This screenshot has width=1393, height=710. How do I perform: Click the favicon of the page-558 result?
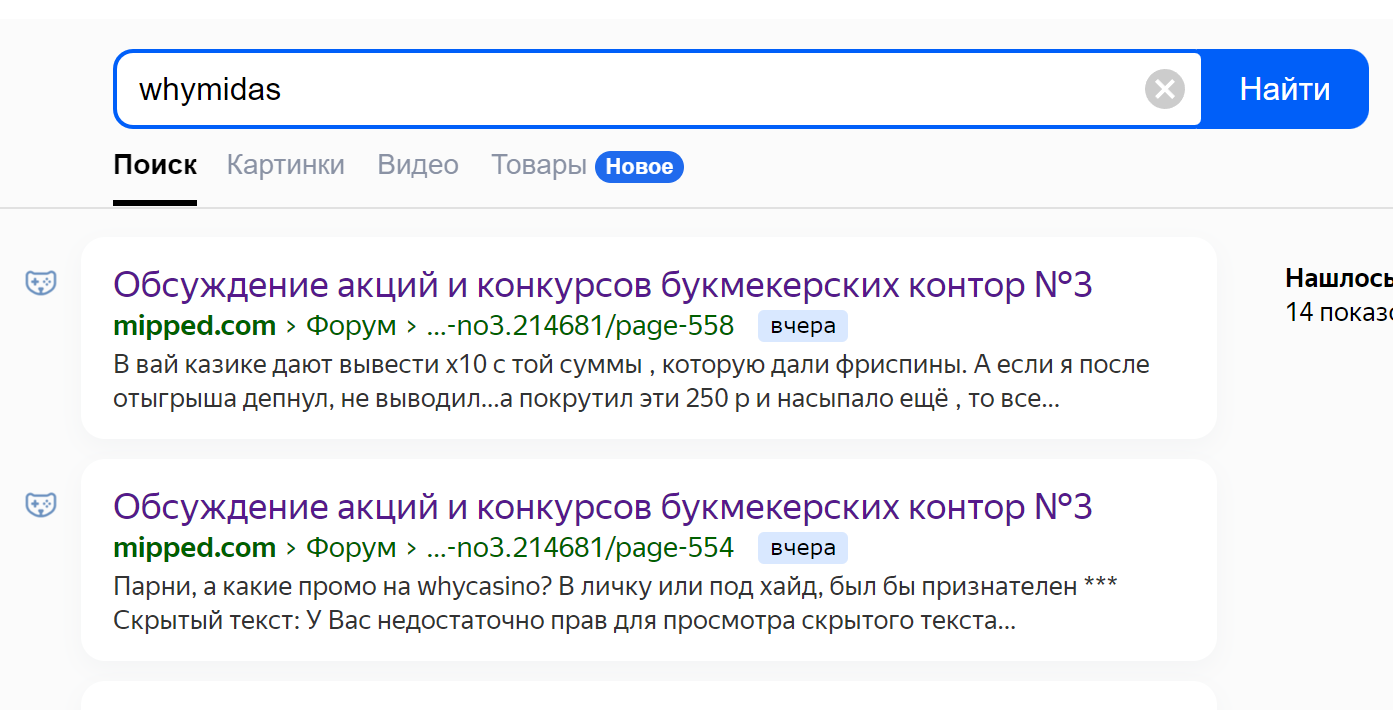[x=41, y=283]
